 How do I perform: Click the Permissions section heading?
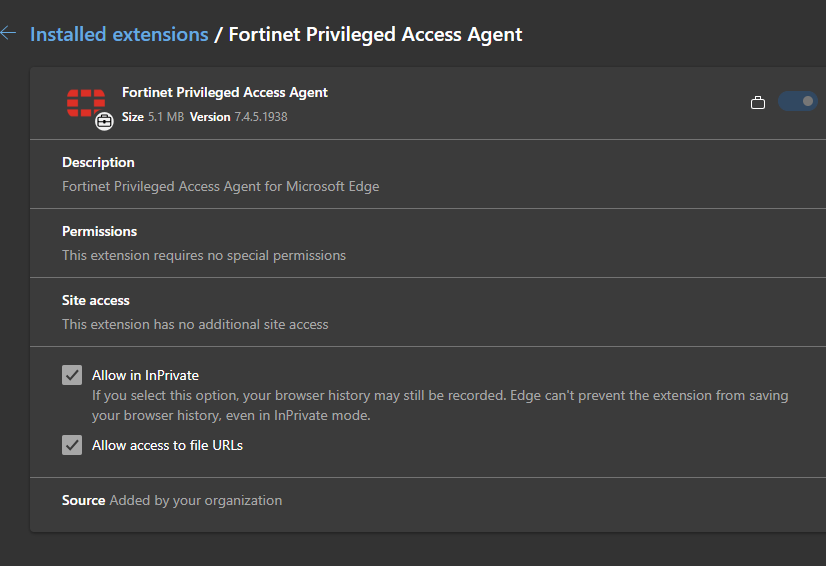pos(99,231)
